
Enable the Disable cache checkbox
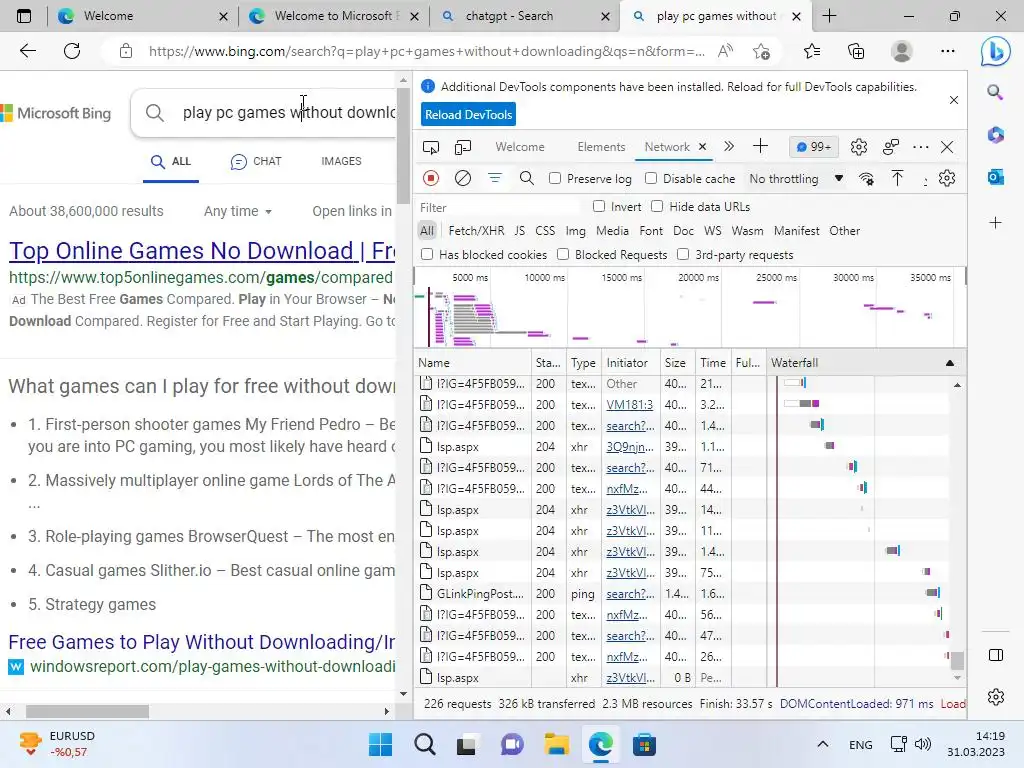click(x=651, y=178)
